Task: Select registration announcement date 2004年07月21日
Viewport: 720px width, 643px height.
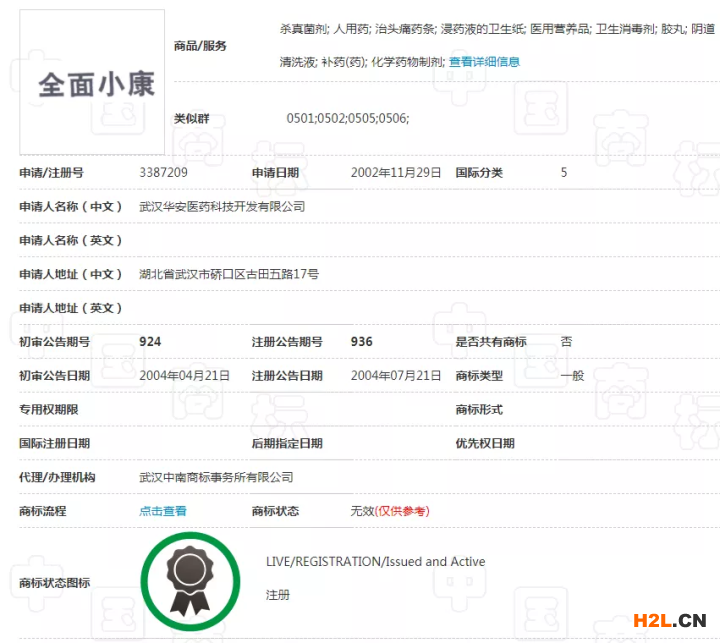Action: [395, 376]
